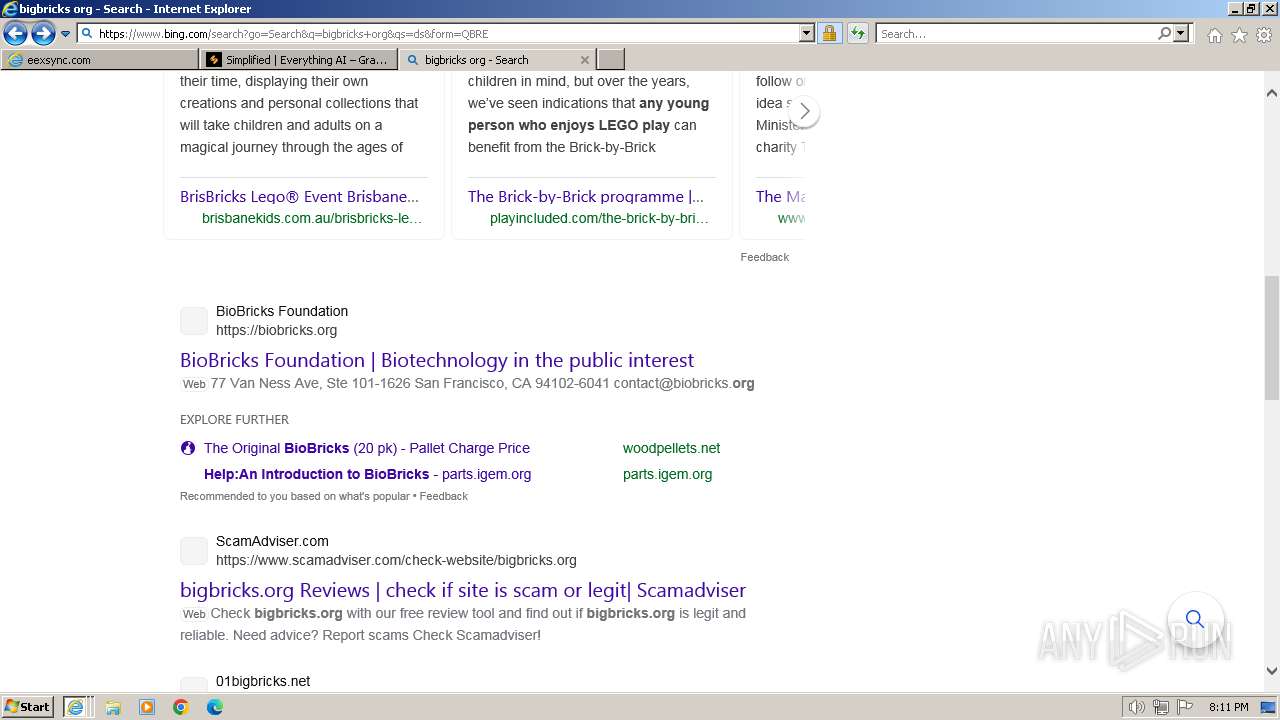Launch the media player taskbar icon
This screenshot has width=1280, height=720.
(147, 707)
